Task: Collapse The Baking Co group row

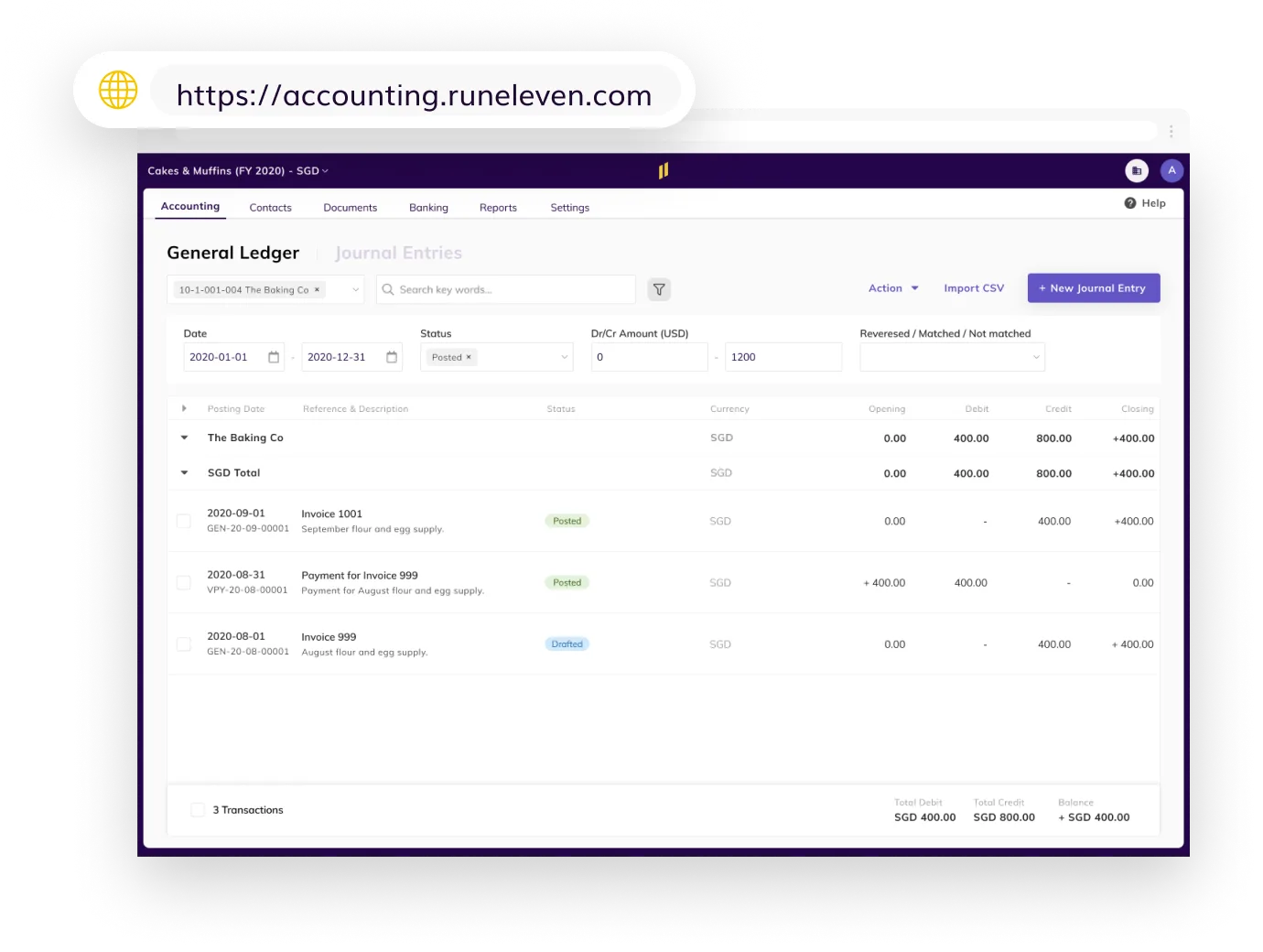Action: [x=184, y=438]
